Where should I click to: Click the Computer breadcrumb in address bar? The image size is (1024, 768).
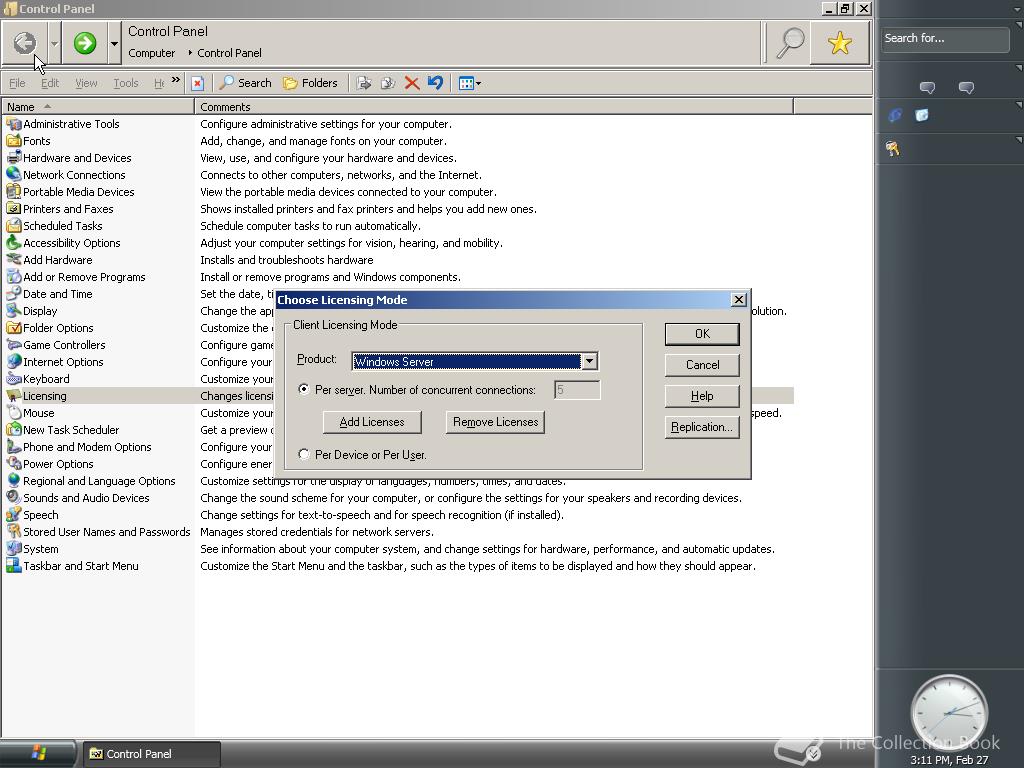(x=152, y=53)
